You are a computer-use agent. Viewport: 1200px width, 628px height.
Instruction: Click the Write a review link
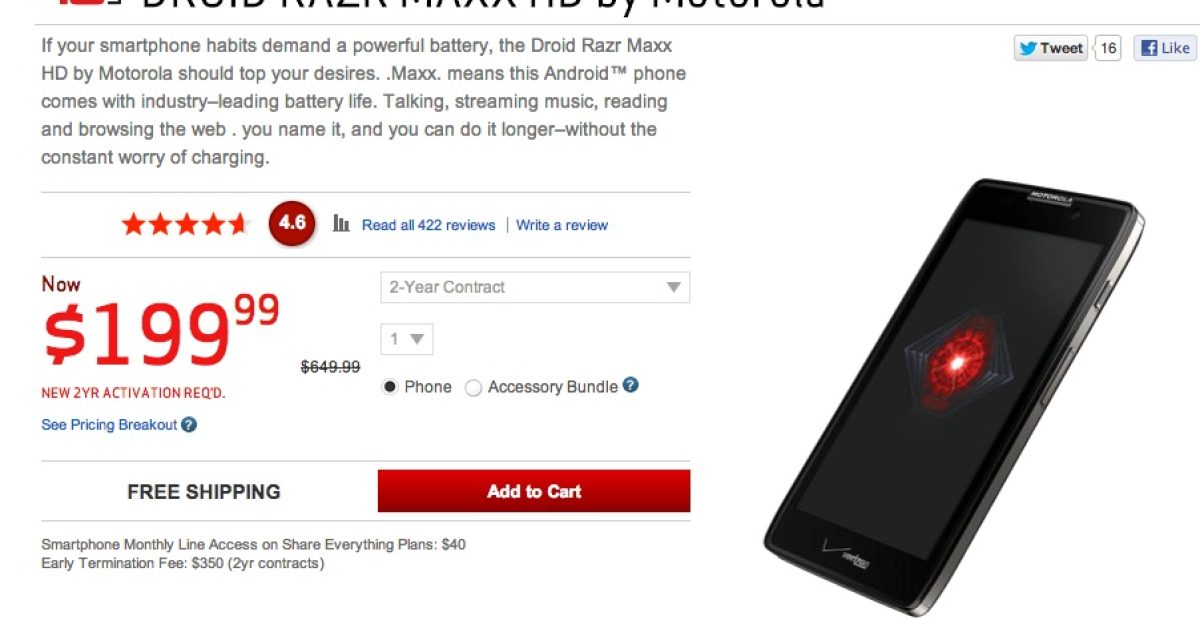(562, 225)
